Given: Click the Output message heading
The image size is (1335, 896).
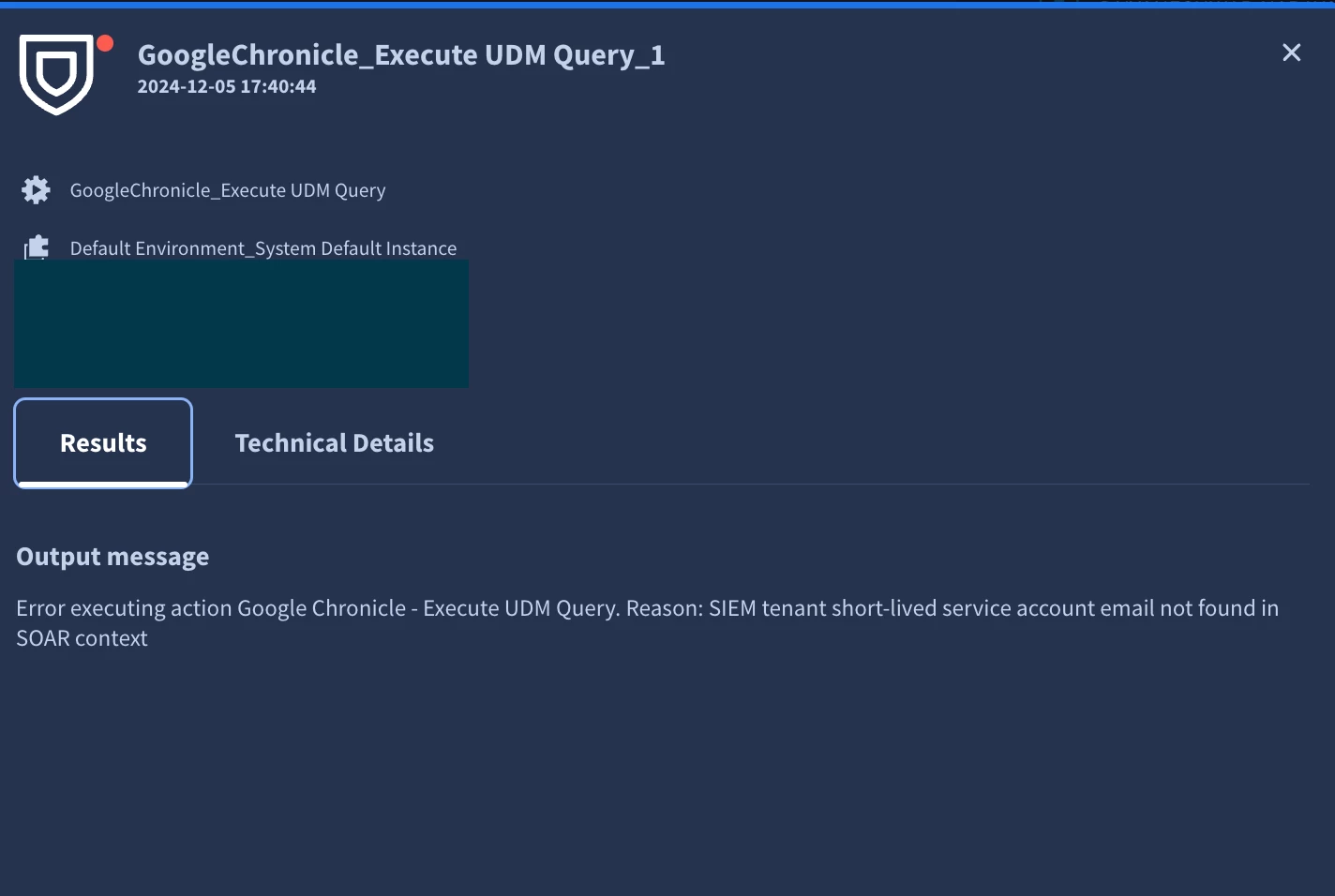Looking at the screenshot, I should [x=112, y=557].
